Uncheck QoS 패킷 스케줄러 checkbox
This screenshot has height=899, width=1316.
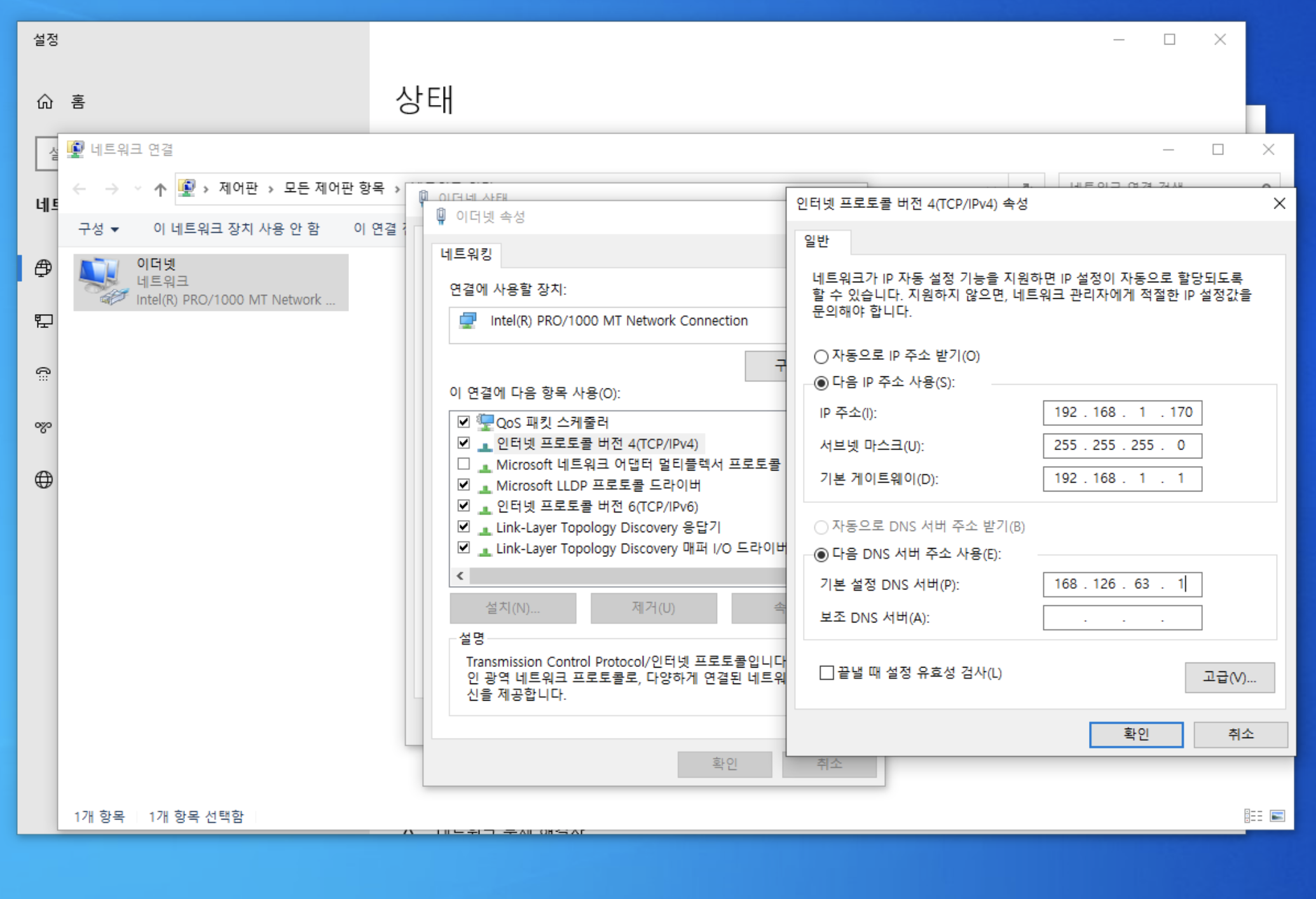click(x=463, y=422)
